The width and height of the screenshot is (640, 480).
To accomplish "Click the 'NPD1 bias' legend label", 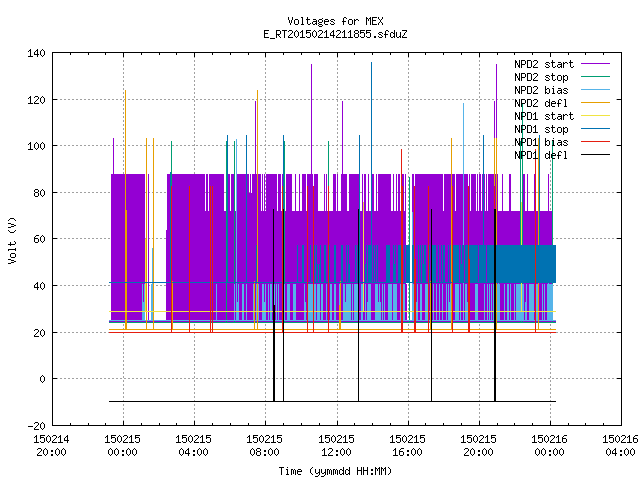I will 541,142.
